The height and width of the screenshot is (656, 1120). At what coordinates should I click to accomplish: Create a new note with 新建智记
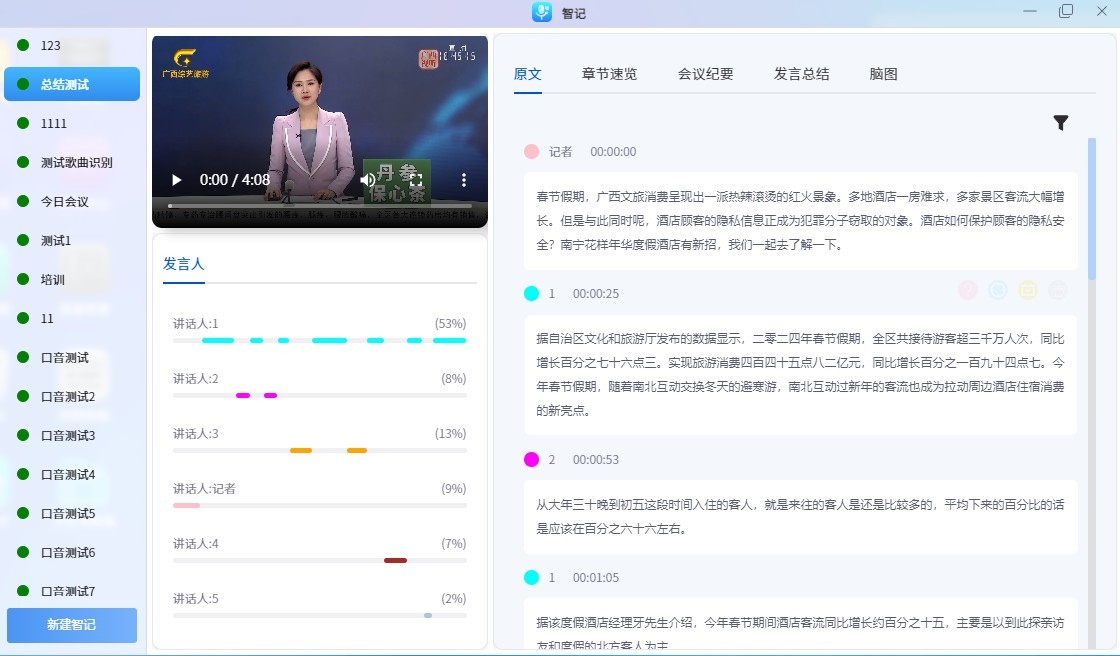[72, 625]
